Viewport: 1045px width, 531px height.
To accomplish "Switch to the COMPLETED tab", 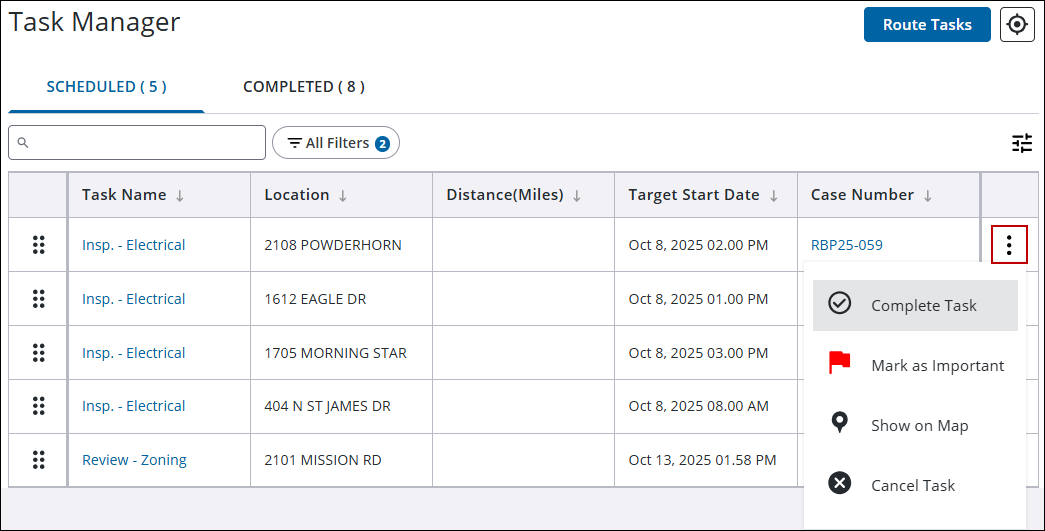I will coord(303,87).
